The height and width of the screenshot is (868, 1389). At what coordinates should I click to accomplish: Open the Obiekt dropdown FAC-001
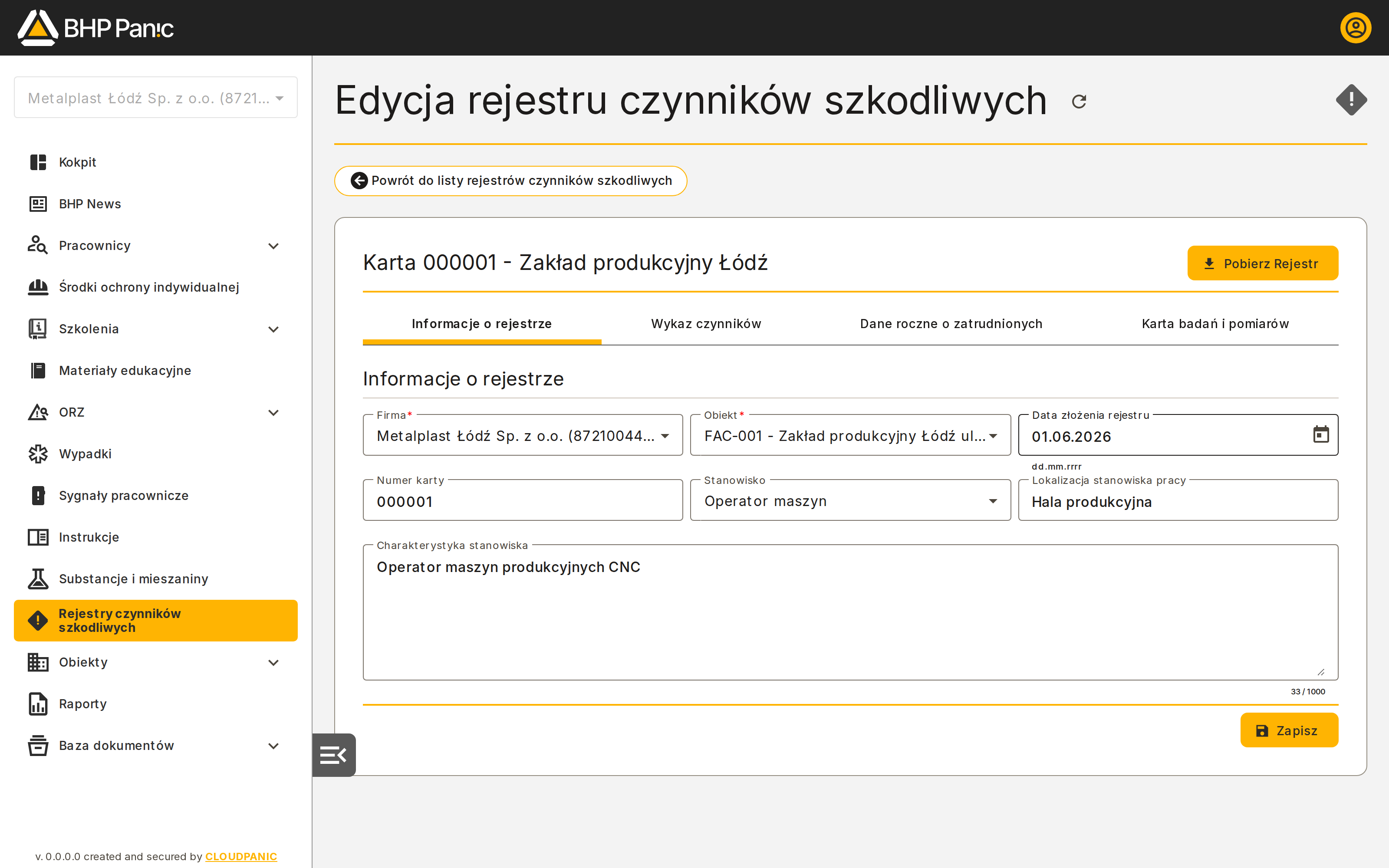850,436
